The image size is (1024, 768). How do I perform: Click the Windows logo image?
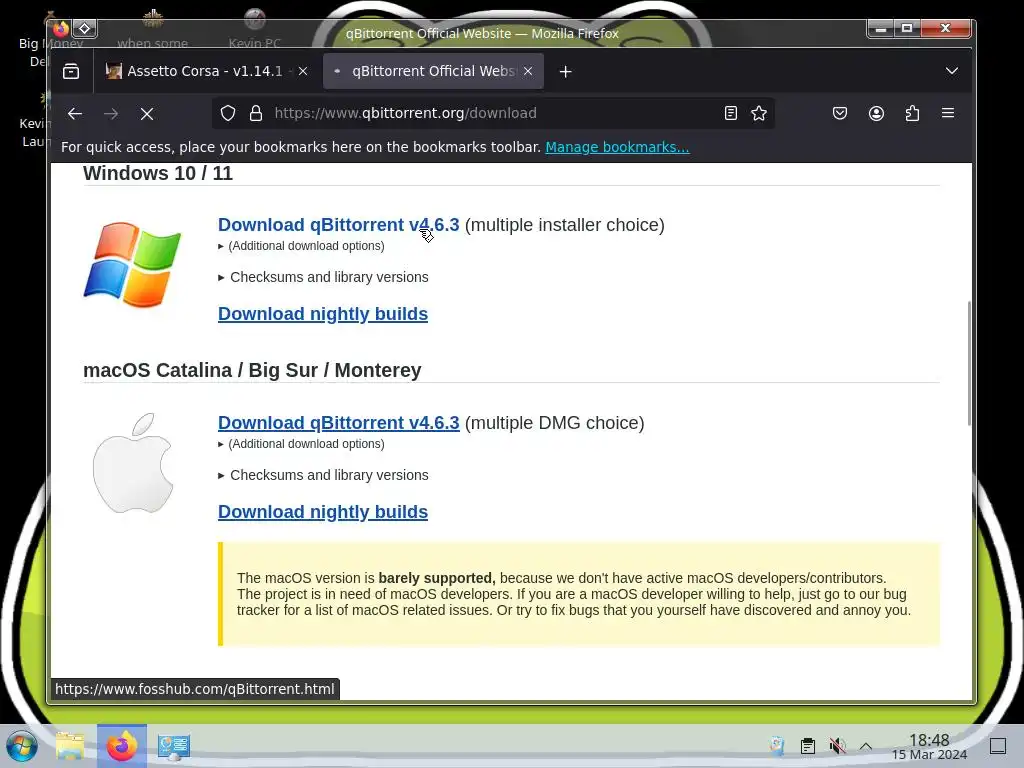point(133,264)
